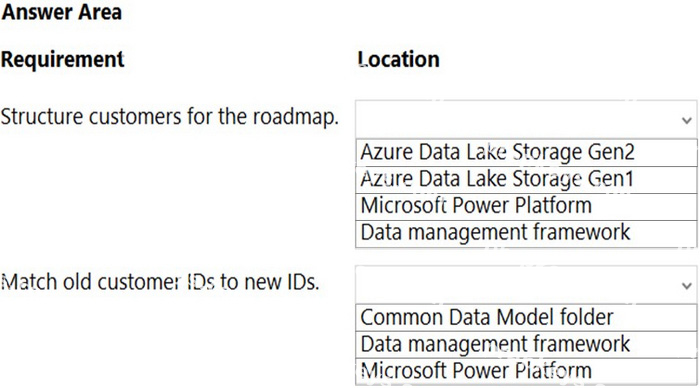Pick Data management framework for matching IDs
This screenshot has width=700, height=388.
coord(526,344)
